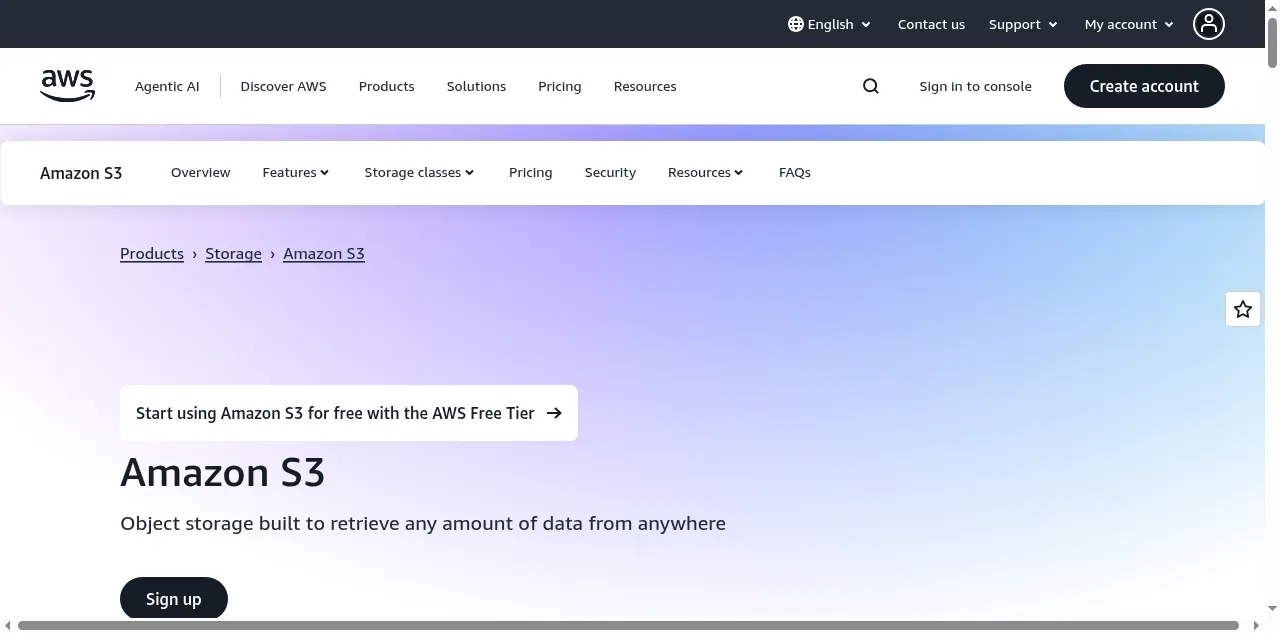Click the Storage breadcrumb link
This screenshot has width=1280, height=633.
click(233, 254)
